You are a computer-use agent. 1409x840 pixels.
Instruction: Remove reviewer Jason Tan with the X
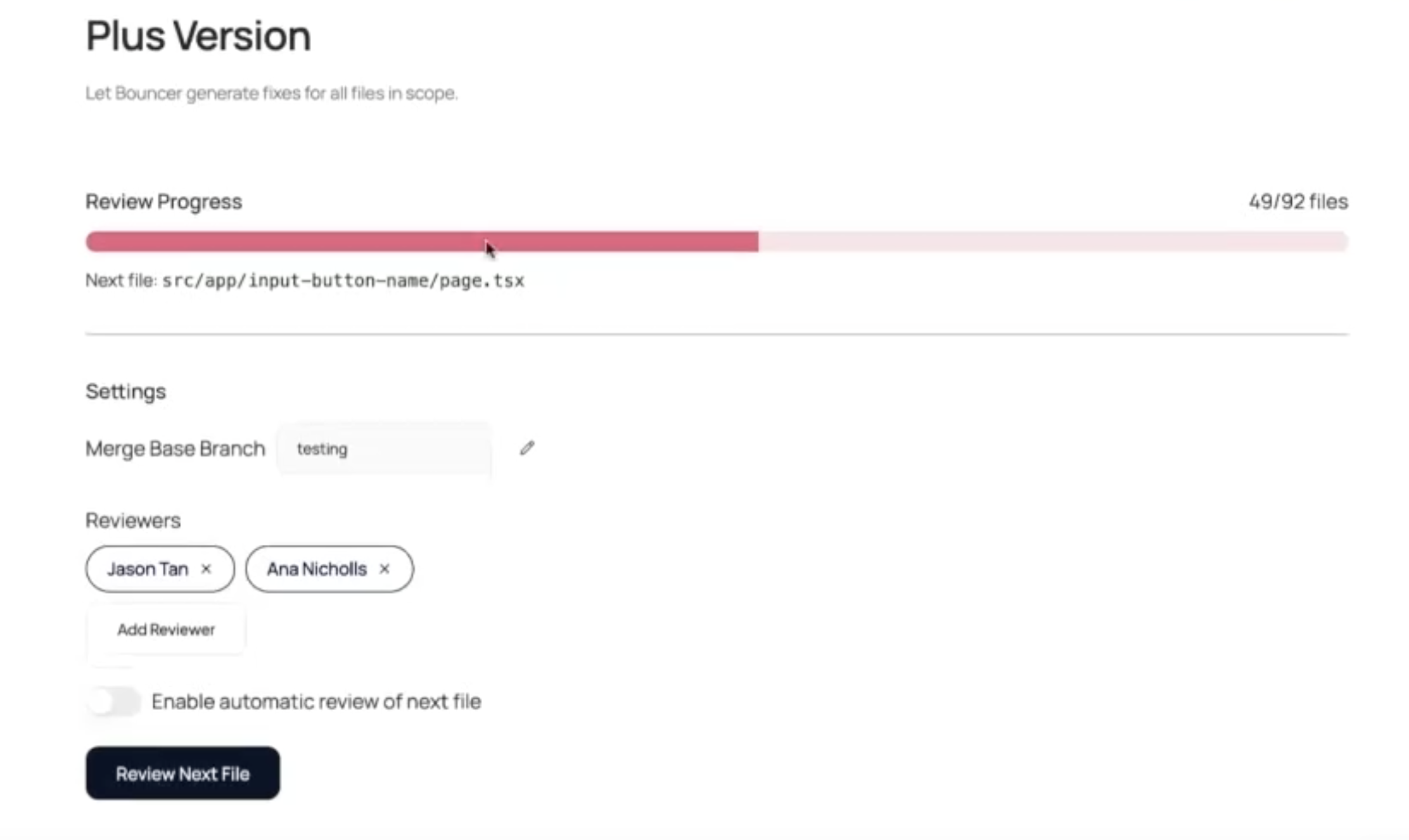206,569
